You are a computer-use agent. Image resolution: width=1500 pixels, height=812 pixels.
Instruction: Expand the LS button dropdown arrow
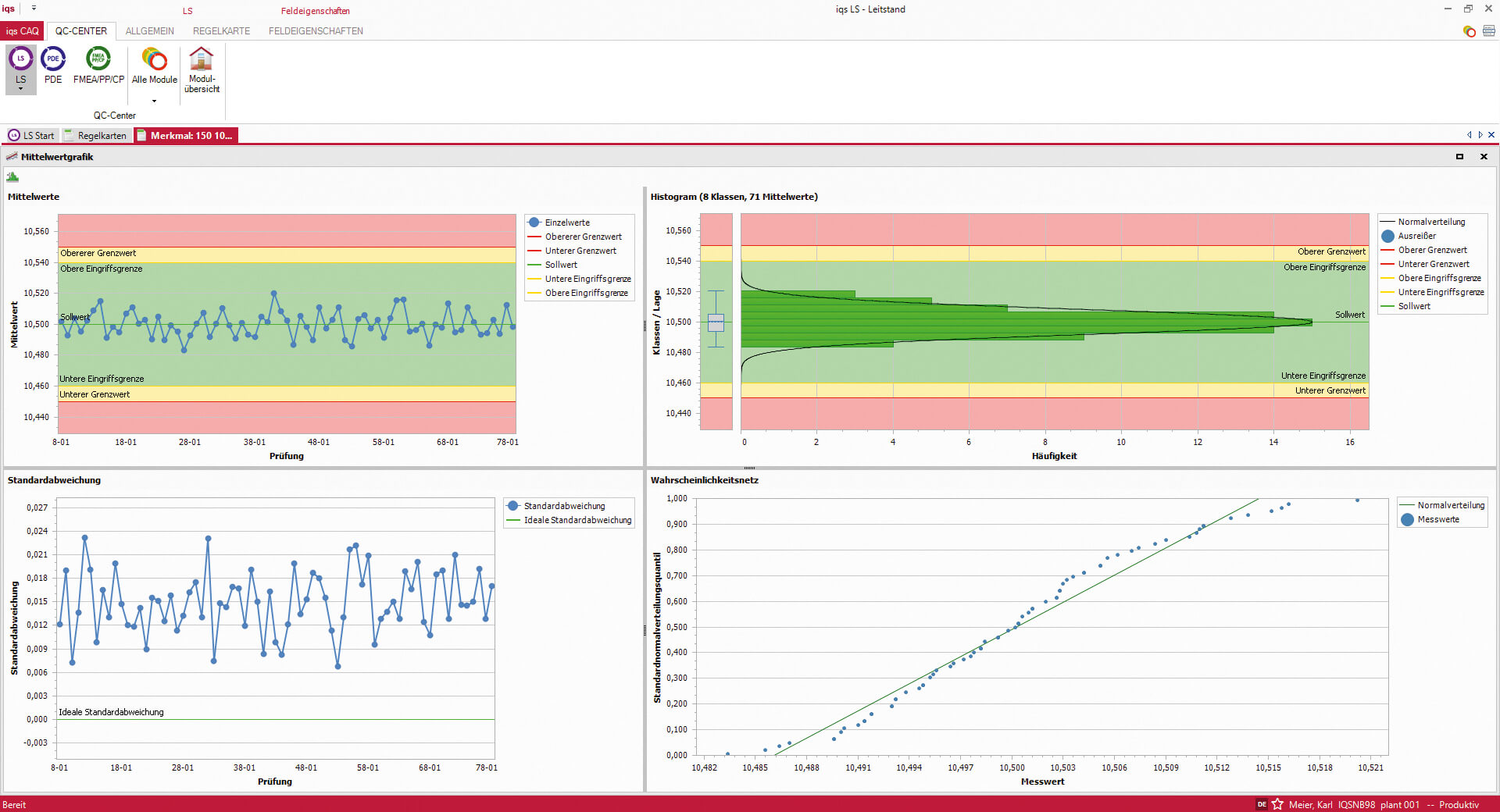click(21, 89)
